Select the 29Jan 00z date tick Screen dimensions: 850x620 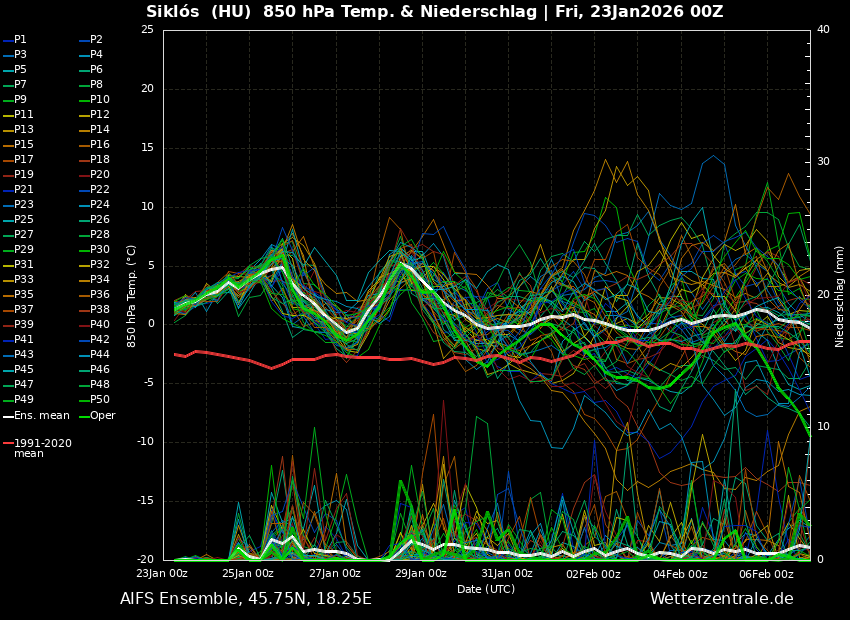pyautogui.click(x=421, y=574)
